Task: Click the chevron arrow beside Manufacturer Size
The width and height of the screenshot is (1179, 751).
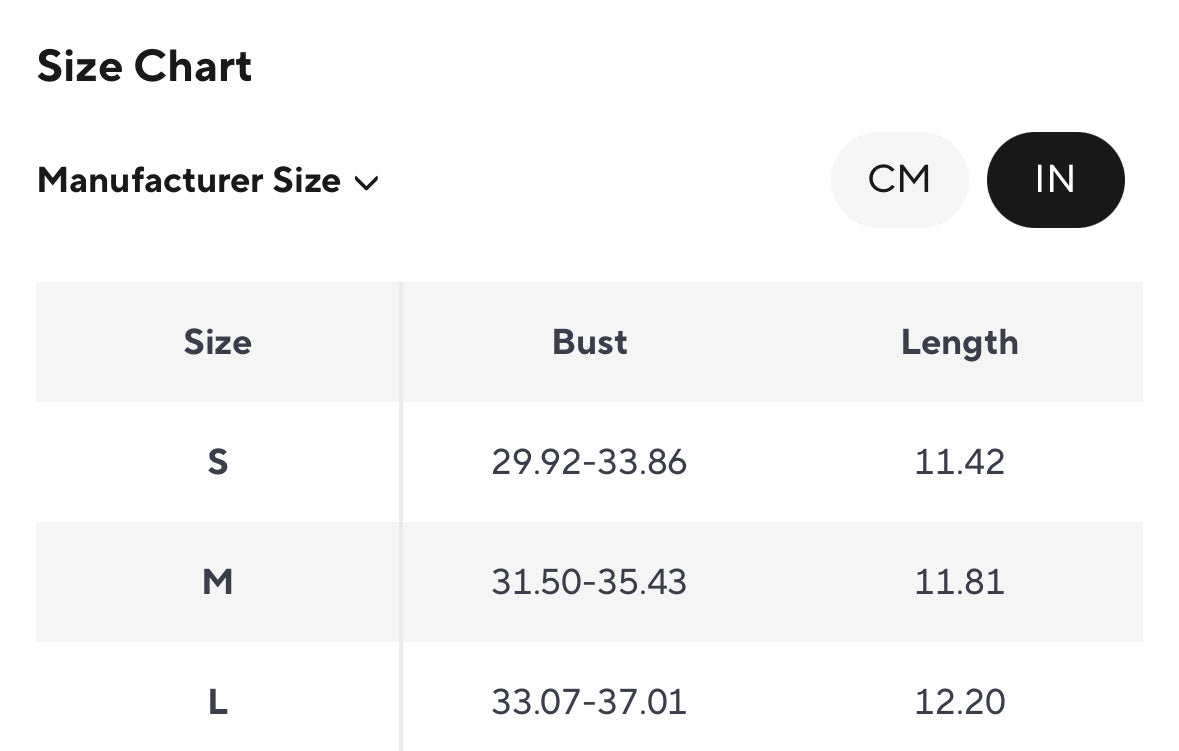Action: pyautogui.click(x=367, y=183)
